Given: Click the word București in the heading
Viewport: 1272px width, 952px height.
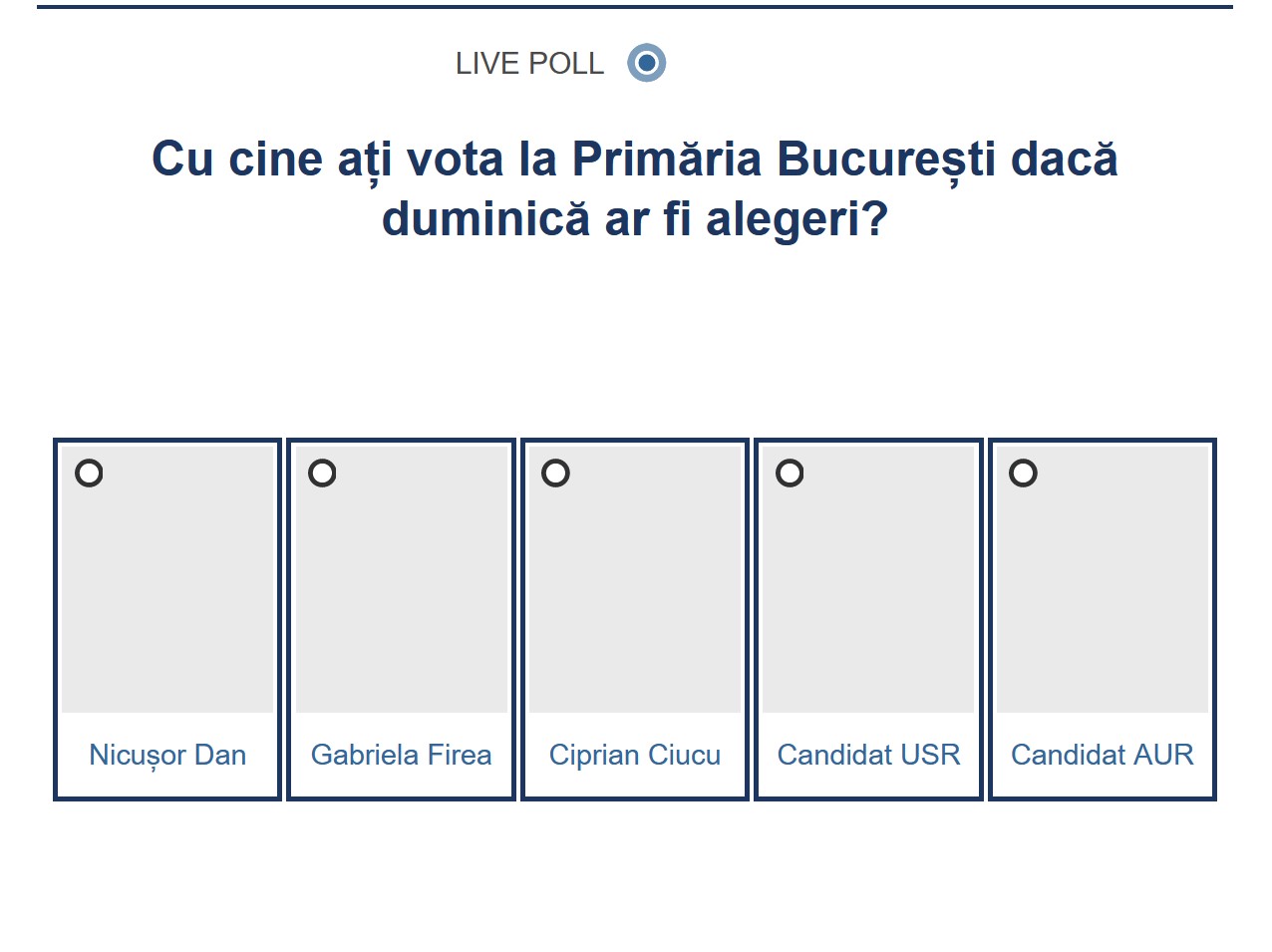Looking at the screenshot, I should point(885,159).
